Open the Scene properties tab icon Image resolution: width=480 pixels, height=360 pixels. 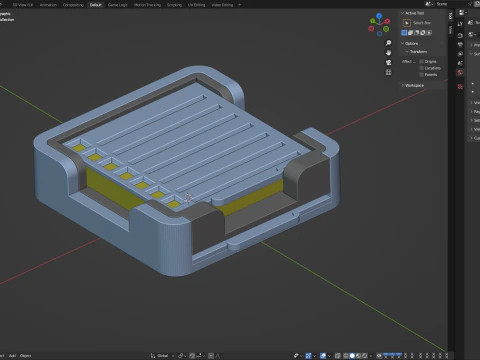tap(460, 63)
